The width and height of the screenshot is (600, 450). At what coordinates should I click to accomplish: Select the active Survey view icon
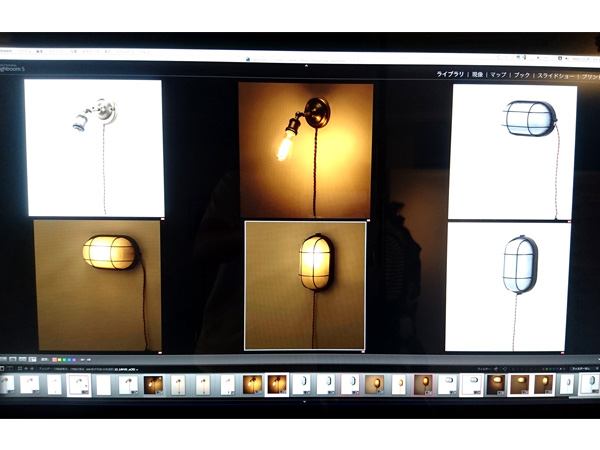pos(33,359)
